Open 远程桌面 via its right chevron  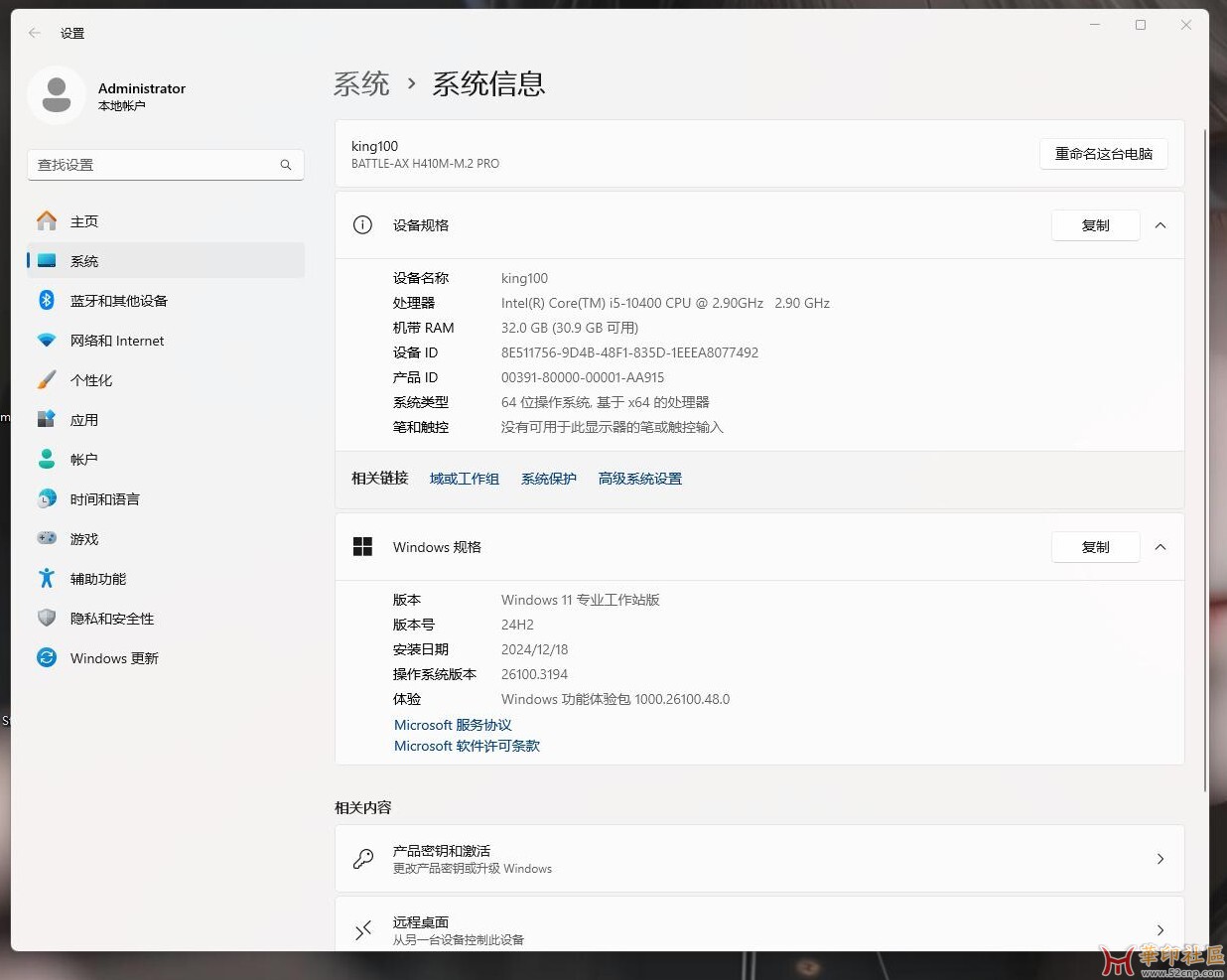1160,930
